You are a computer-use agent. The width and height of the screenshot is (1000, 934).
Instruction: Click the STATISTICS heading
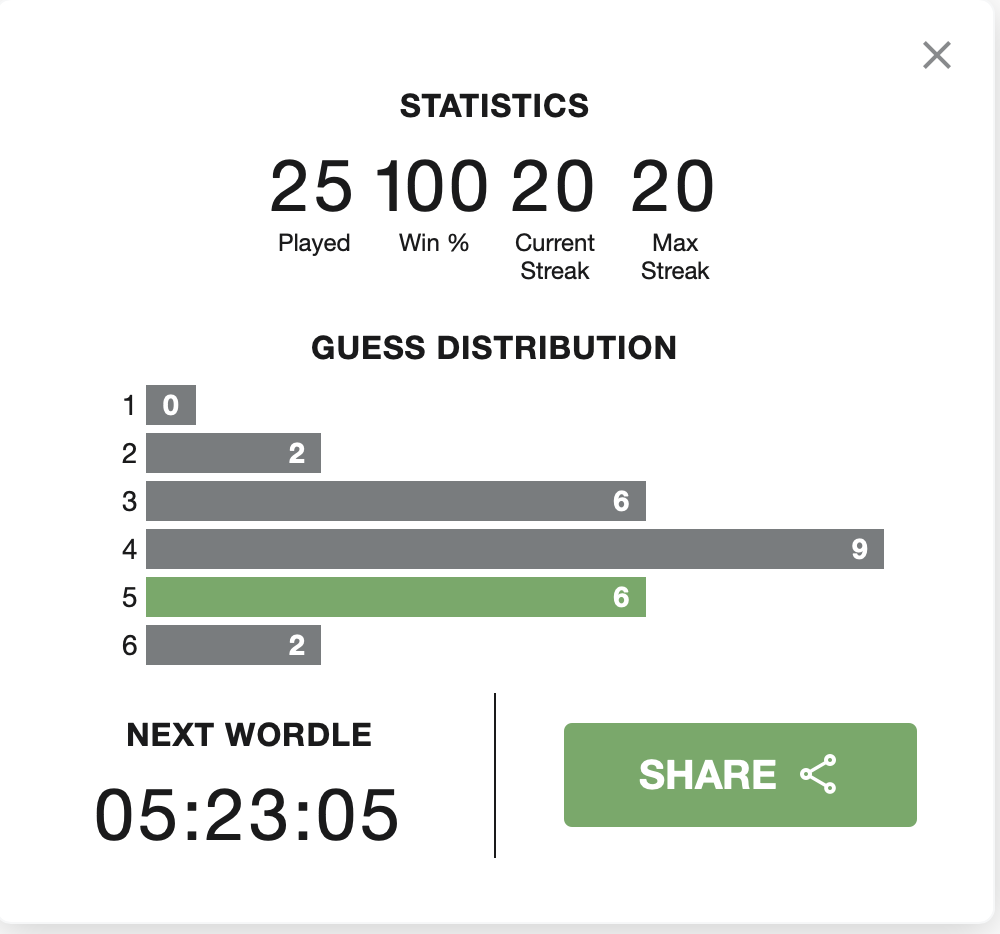click(x=494, y=106)
